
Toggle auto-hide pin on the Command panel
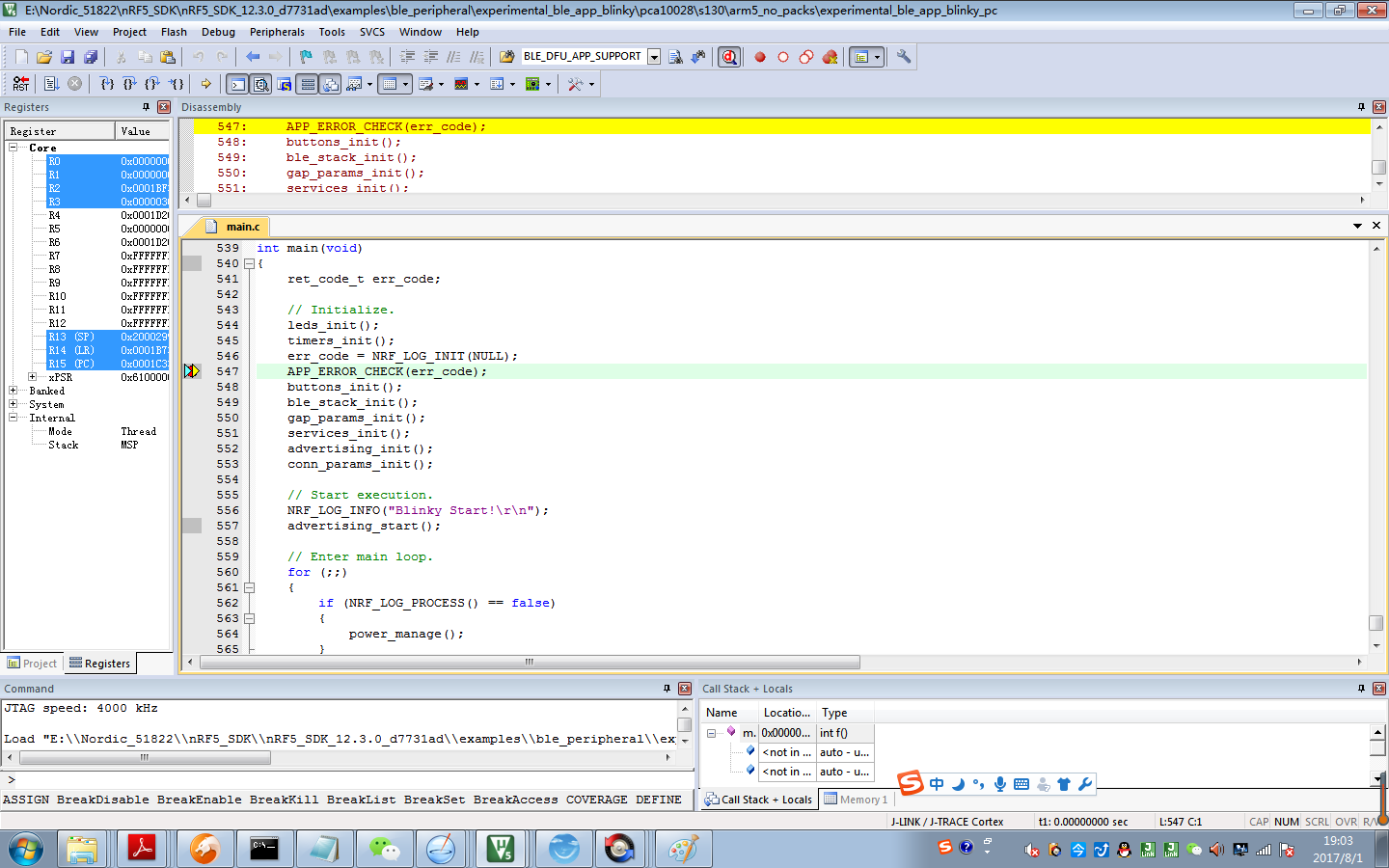pyautogui.click(x=667, y=689)
